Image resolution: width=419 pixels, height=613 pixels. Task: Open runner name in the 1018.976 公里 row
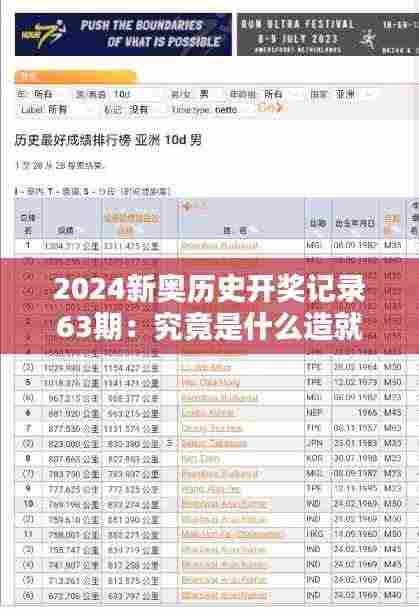[211, 382]
